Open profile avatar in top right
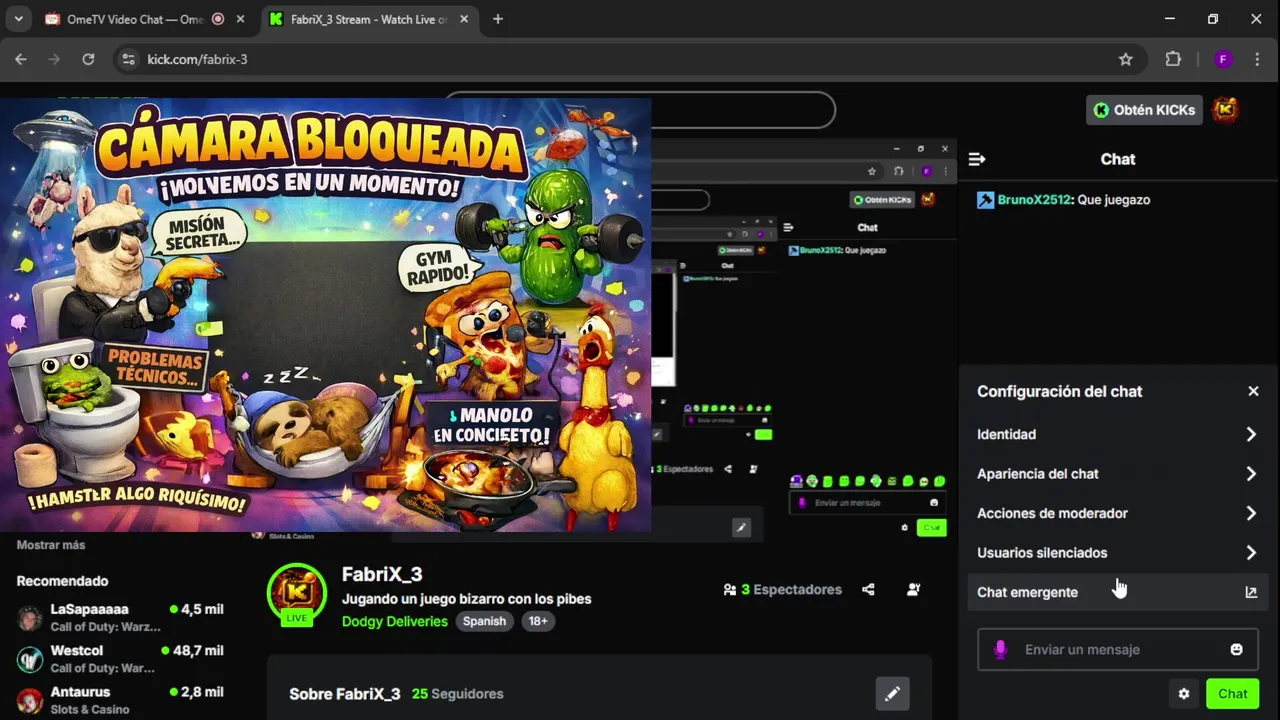Screen dimensions: 1280x720 point(1225,110)
